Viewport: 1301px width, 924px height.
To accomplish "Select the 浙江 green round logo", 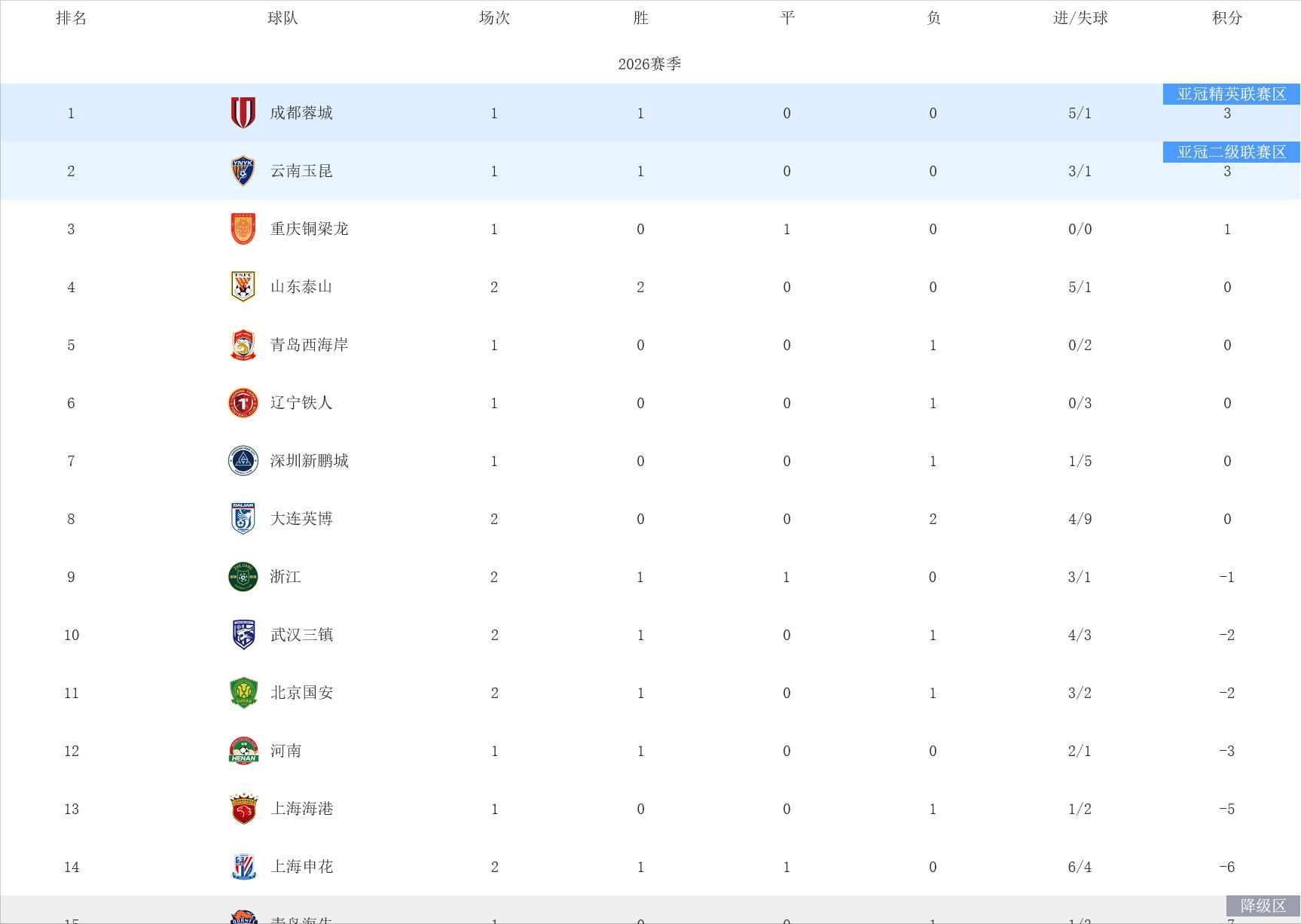I will click(243, 577).
